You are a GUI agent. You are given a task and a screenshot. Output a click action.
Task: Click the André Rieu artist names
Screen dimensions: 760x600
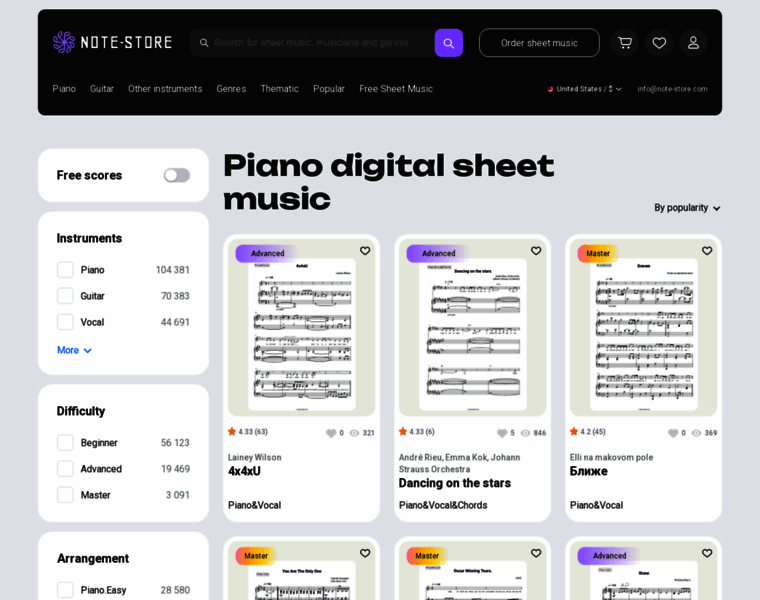459,463
